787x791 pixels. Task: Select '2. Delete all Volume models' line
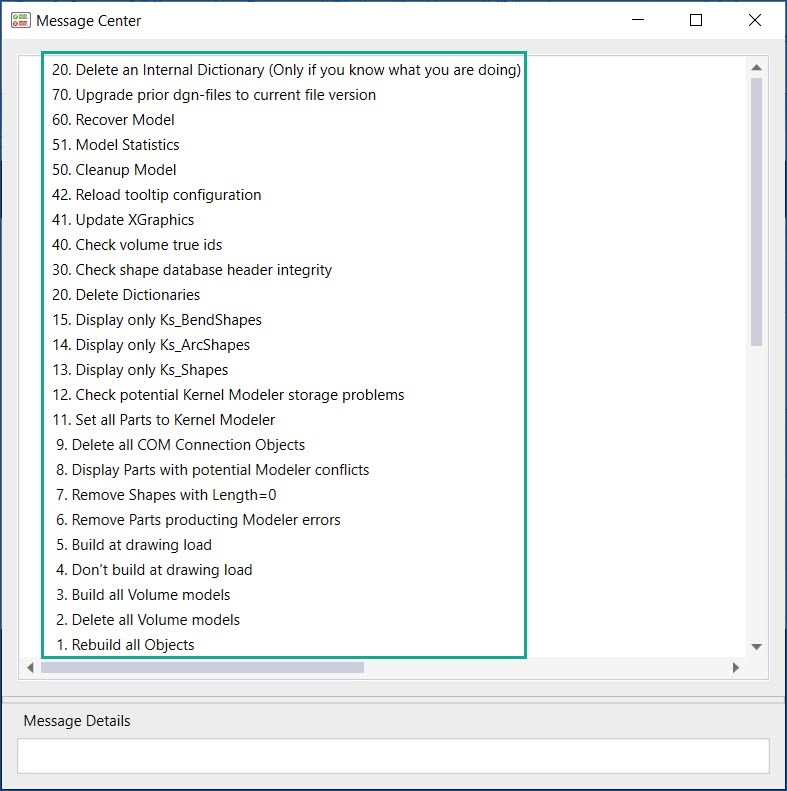click(x=147, y=619)
